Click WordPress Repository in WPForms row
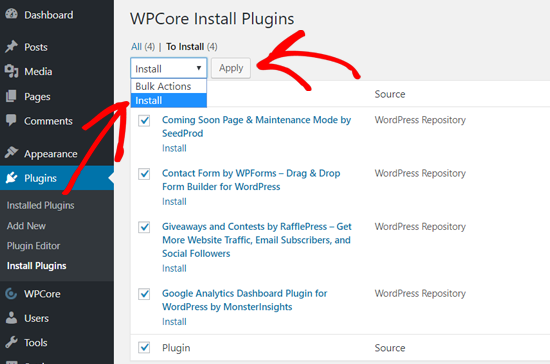This screenshot has height=364, width=550. click(420, 173)
